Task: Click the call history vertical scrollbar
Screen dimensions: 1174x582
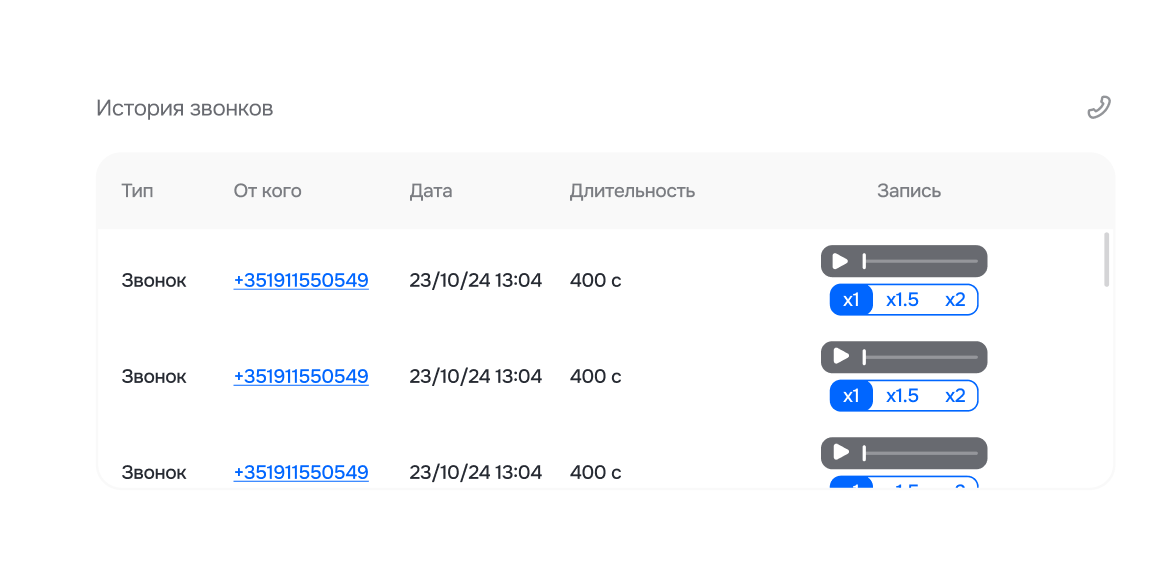Action: pos(1106,260)
